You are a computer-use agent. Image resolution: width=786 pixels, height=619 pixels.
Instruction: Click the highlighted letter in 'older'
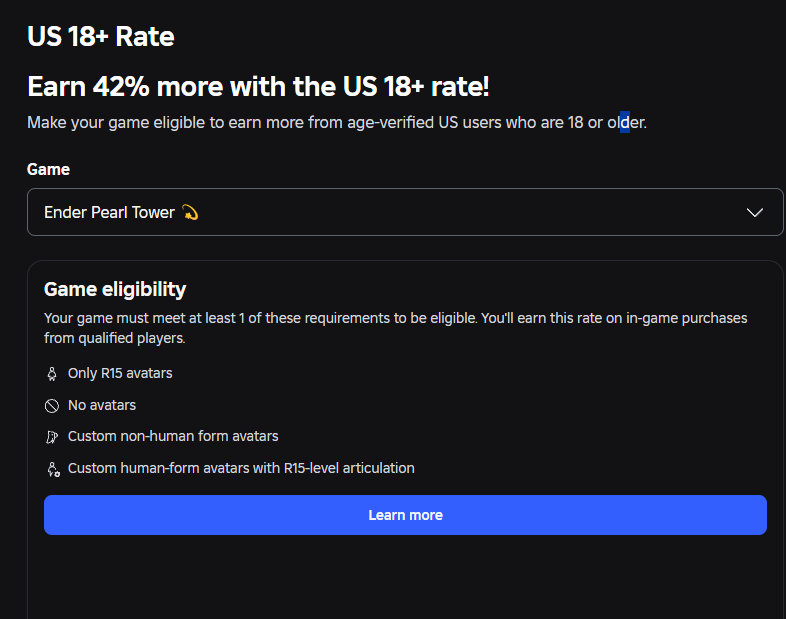point(625,122)
